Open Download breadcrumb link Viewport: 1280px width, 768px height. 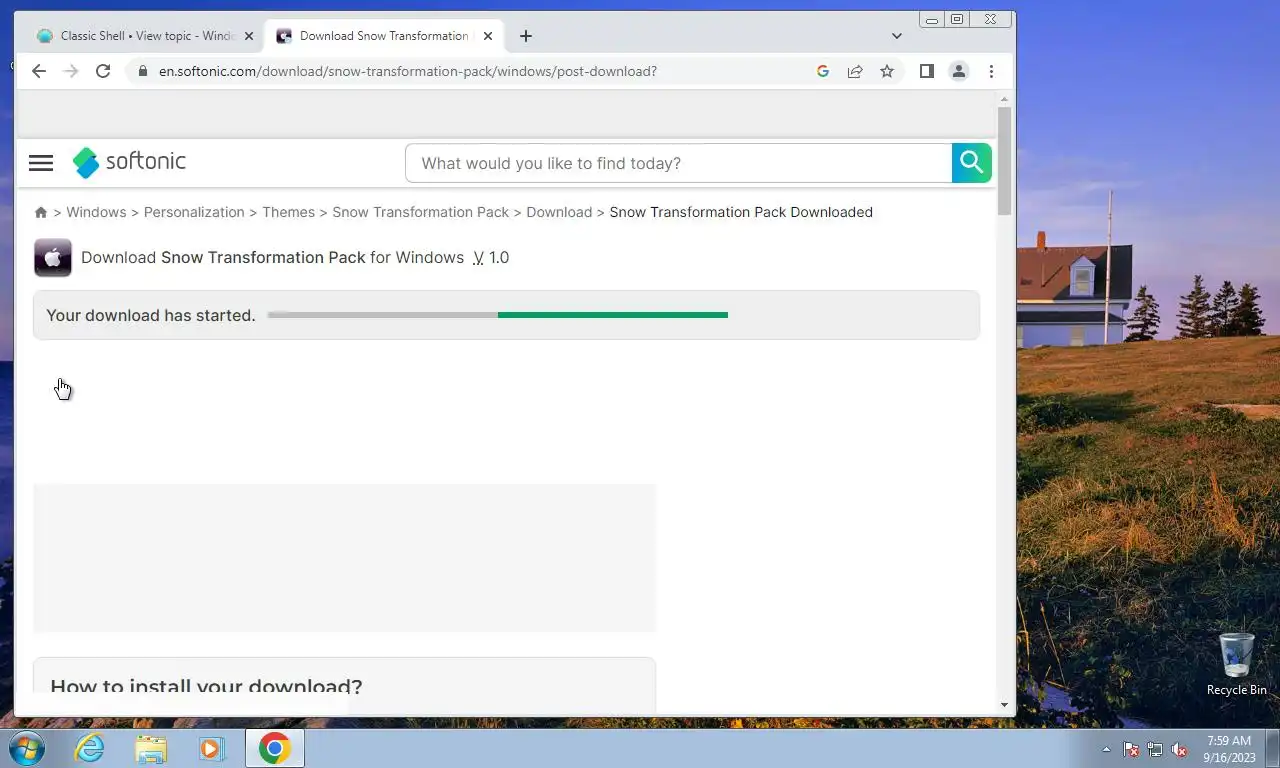[559, 212]
